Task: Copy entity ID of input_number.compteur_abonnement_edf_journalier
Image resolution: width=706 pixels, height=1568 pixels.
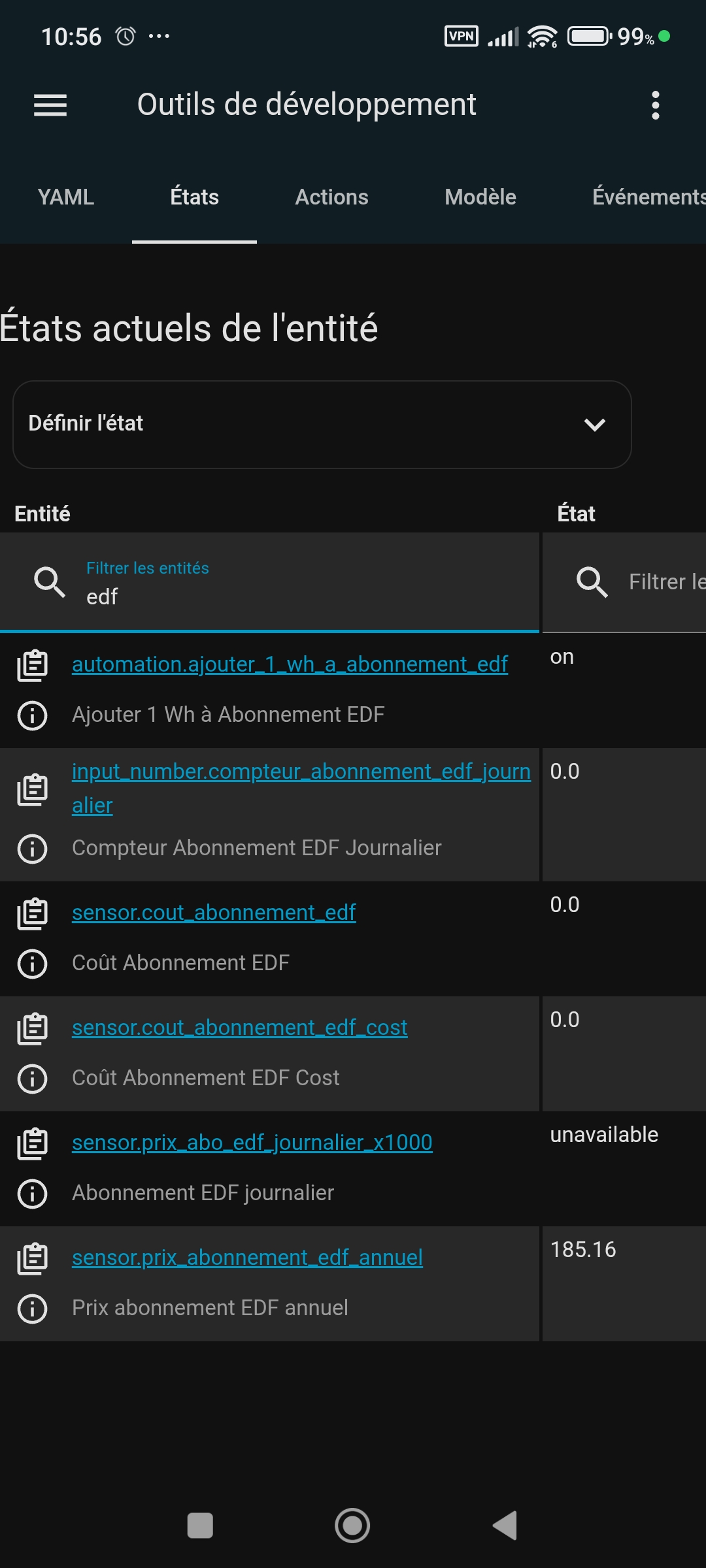Action: coord(32,790)
